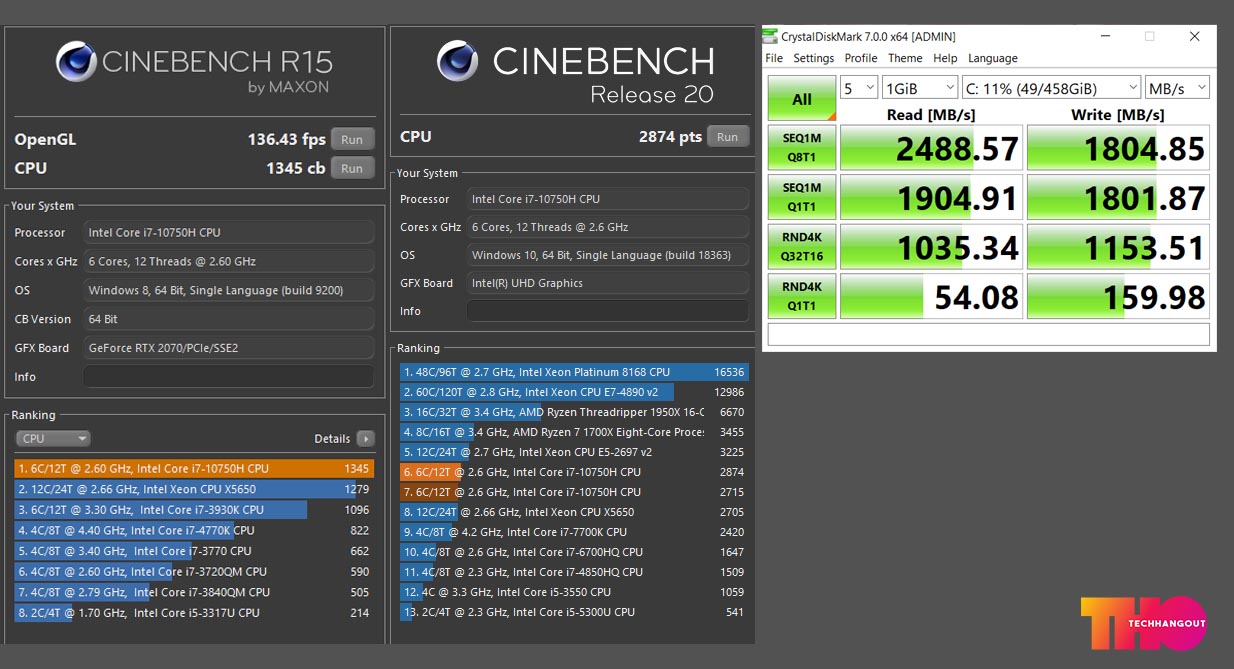Viewport: 1234px width, 669px height.
Task: Open the test count dropdown showing 5
Action: pos(859,88)
